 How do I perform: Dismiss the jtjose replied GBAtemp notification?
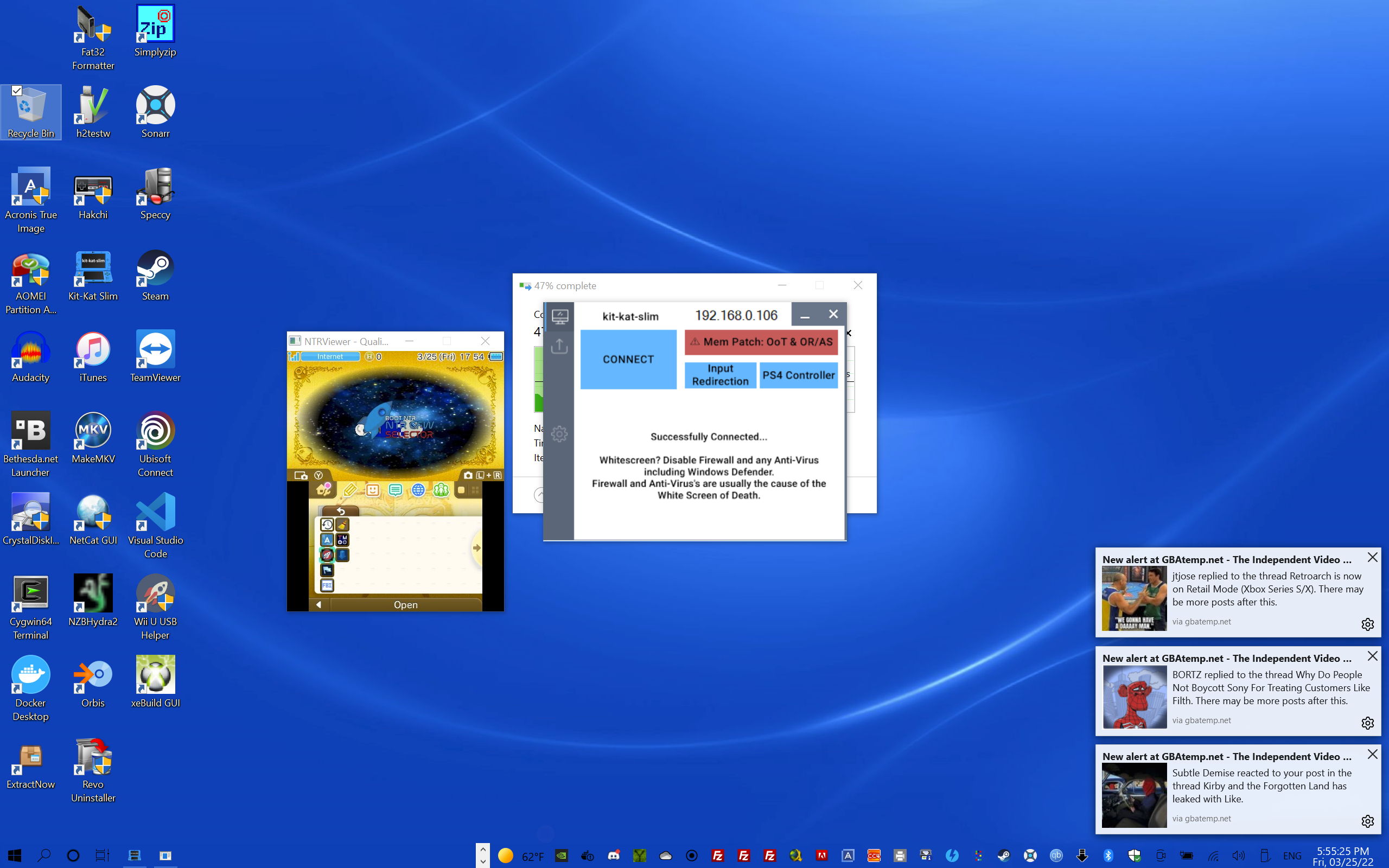tap(1372, 558)
